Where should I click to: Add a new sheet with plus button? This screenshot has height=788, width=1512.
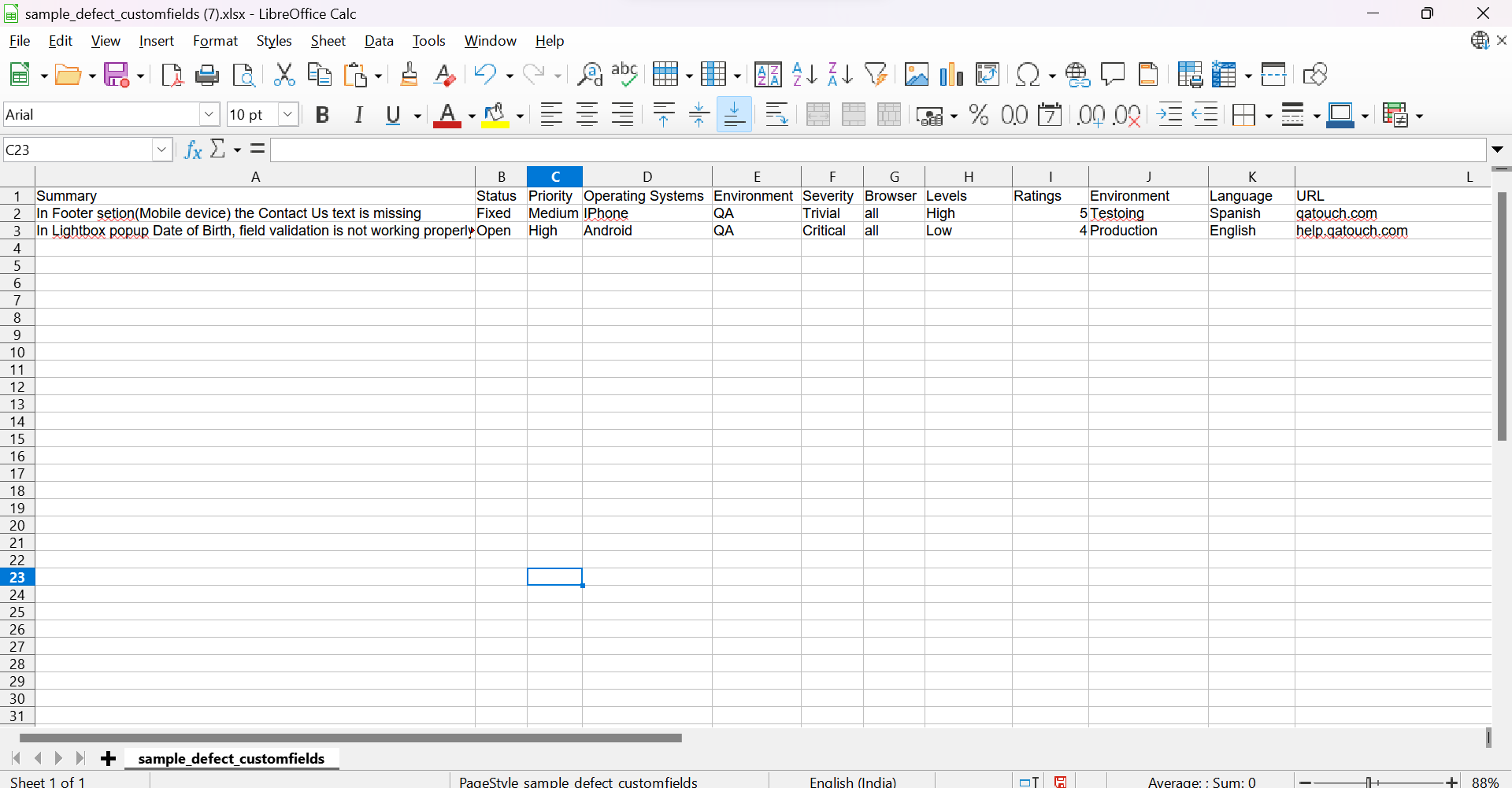point(109,758)
